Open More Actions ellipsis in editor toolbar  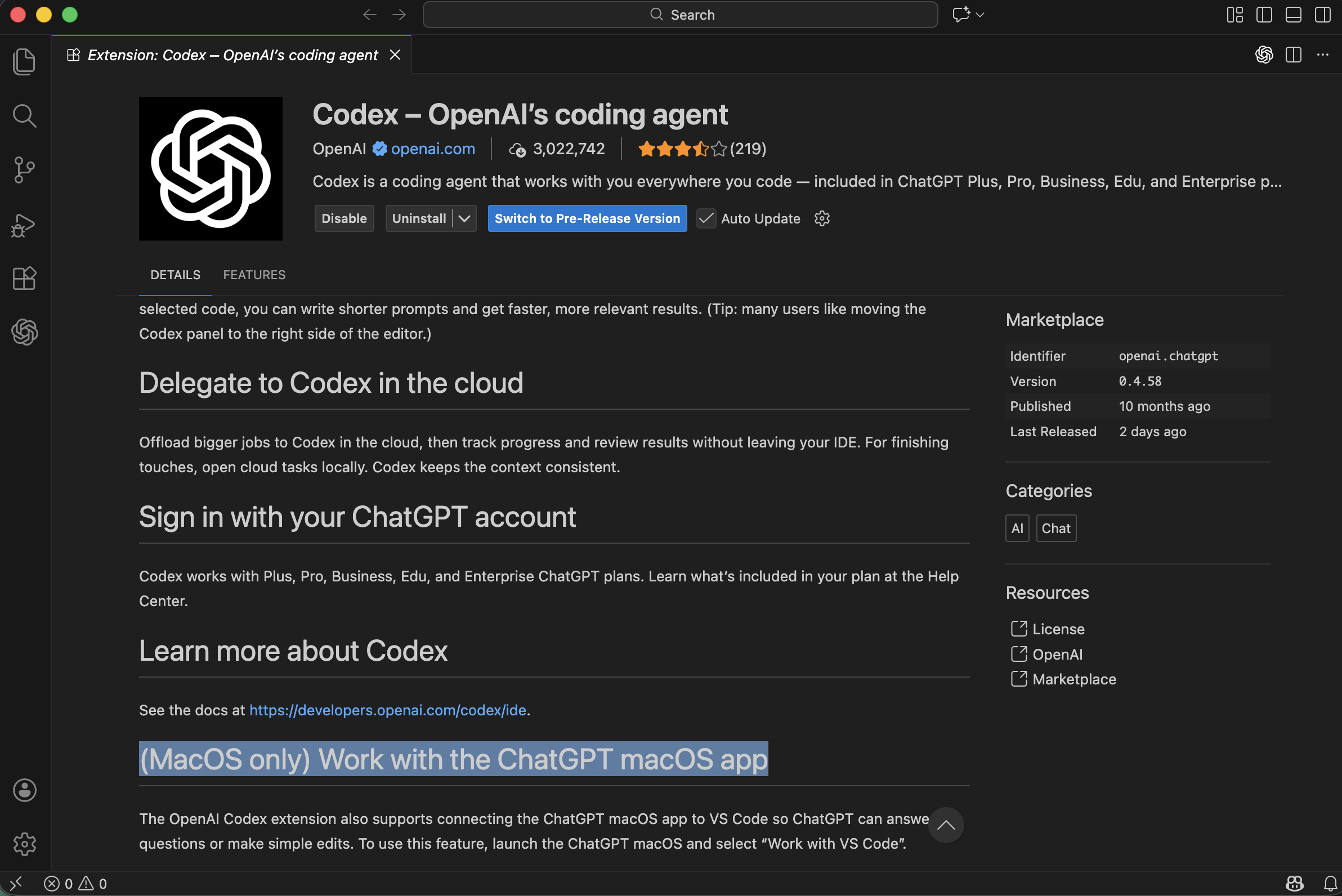click(x=1322, y=55)
